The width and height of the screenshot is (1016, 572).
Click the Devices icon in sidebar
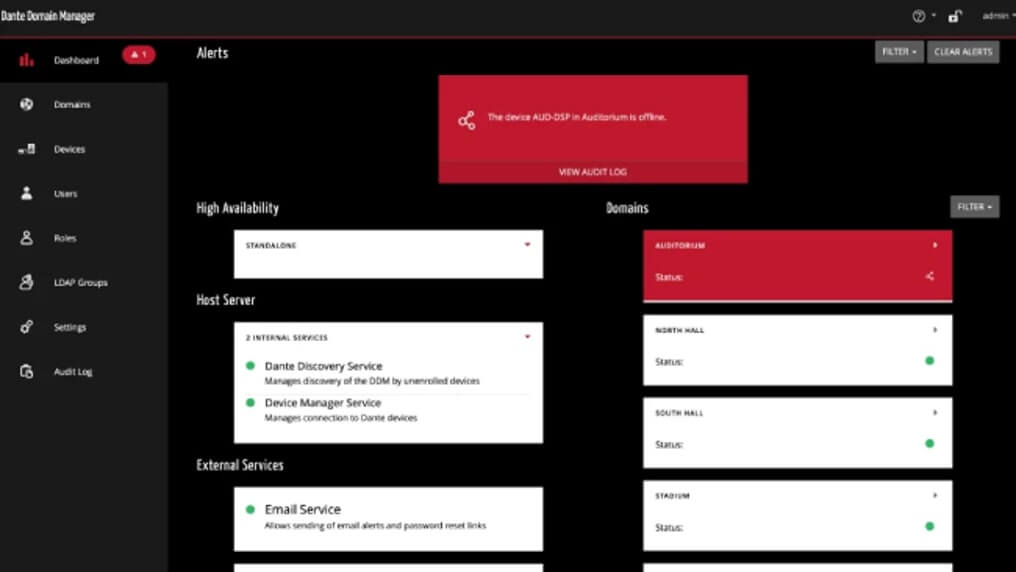click(x=27, y=149)
